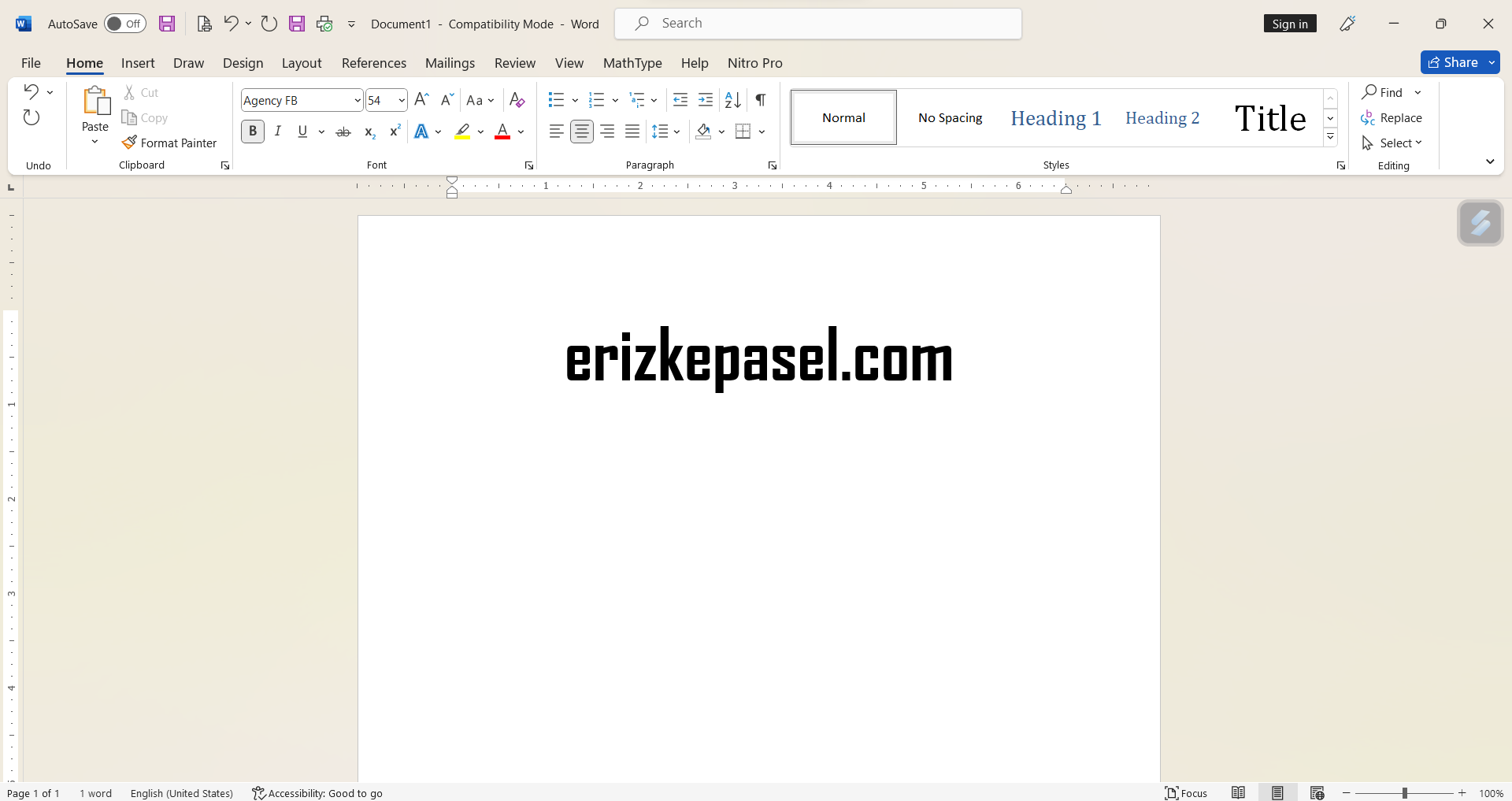This screenshot has height=801, width=1512.
Task: Toggle center alignment
Action: click(x=582, y=132)
